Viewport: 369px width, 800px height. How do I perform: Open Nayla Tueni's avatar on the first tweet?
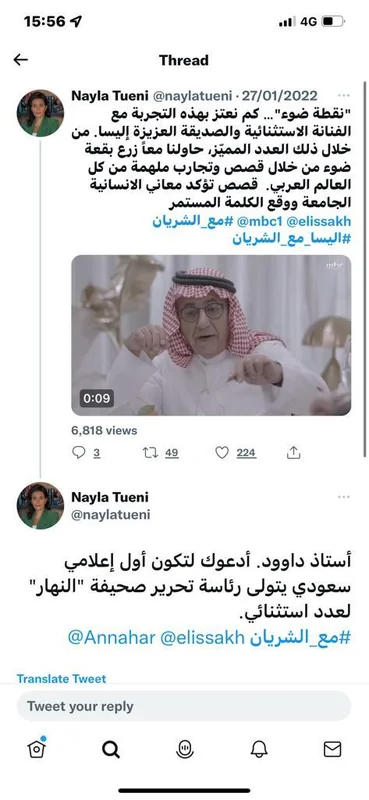(40, 113)
